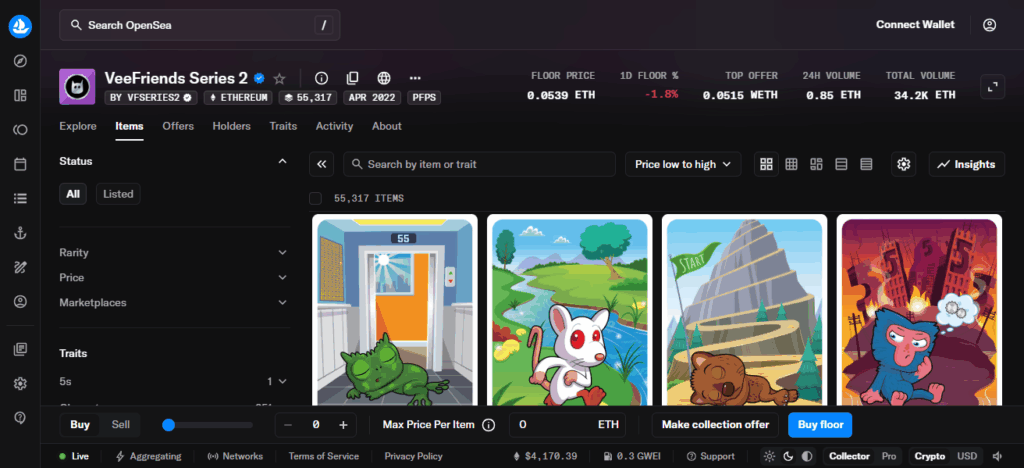This screenshot has width=1024, height=468.
Task: Expand the Price filter section
Action: pyautogui.click(x=174, y=277)
